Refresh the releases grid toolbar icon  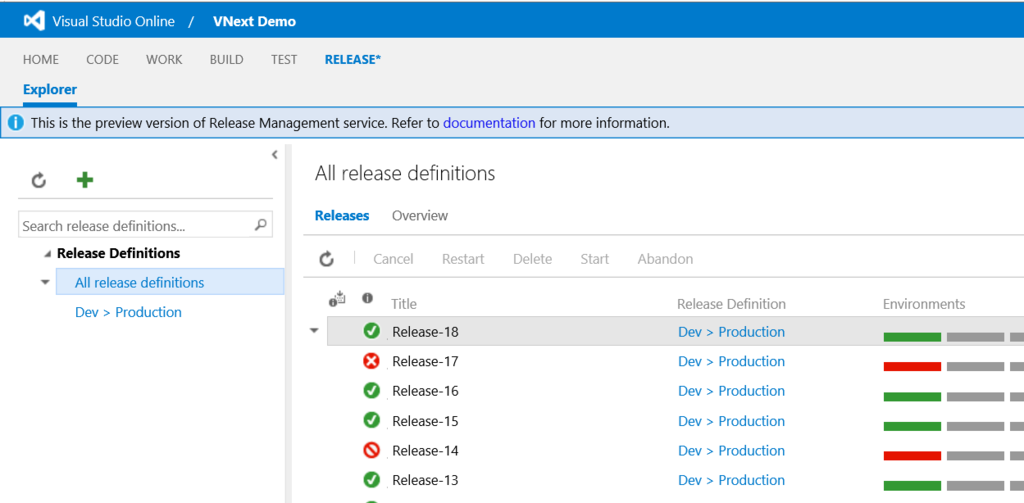click(x=326, y=259)
